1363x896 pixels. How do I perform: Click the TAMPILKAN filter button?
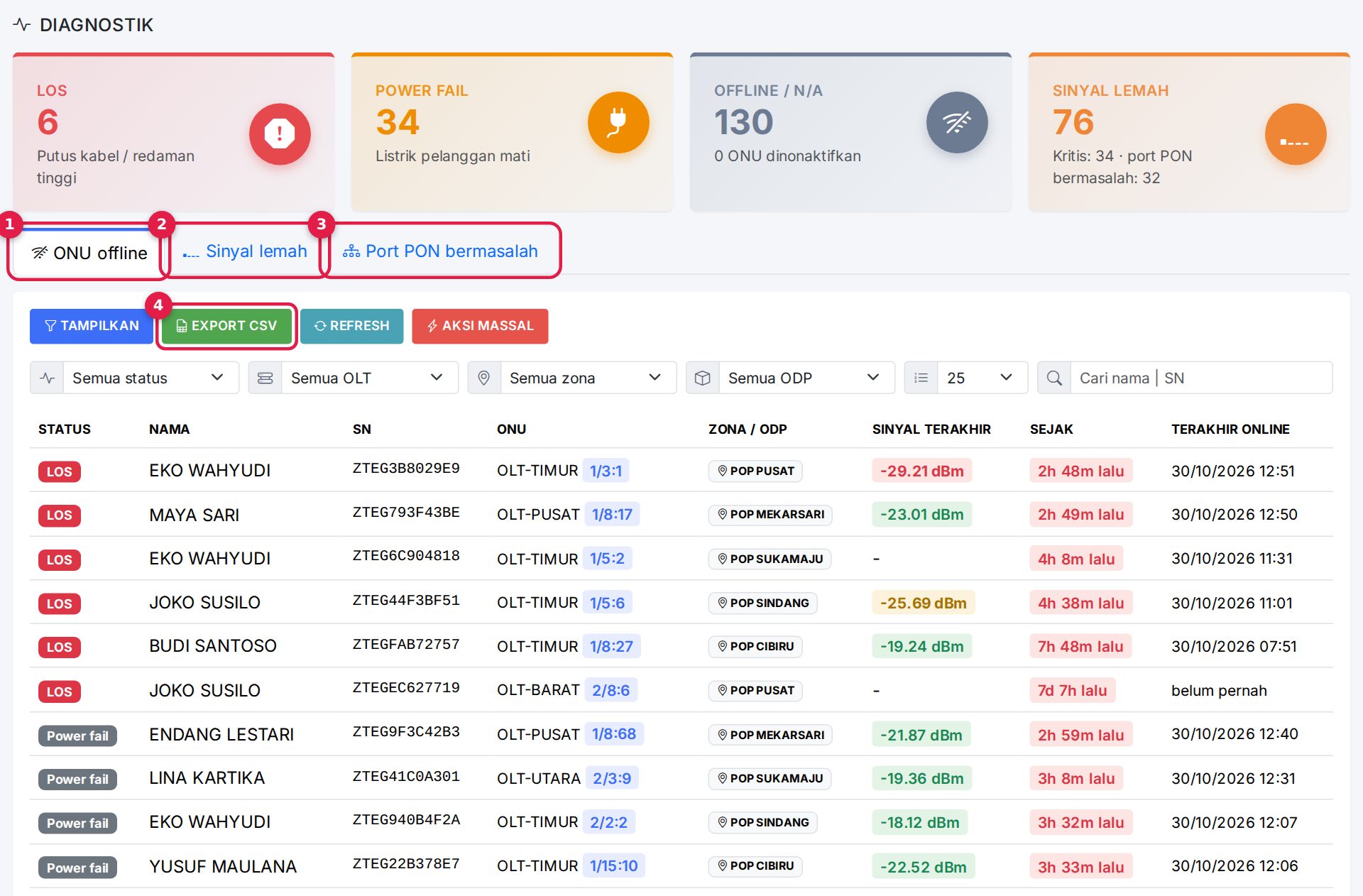click(x=92, y=326)
